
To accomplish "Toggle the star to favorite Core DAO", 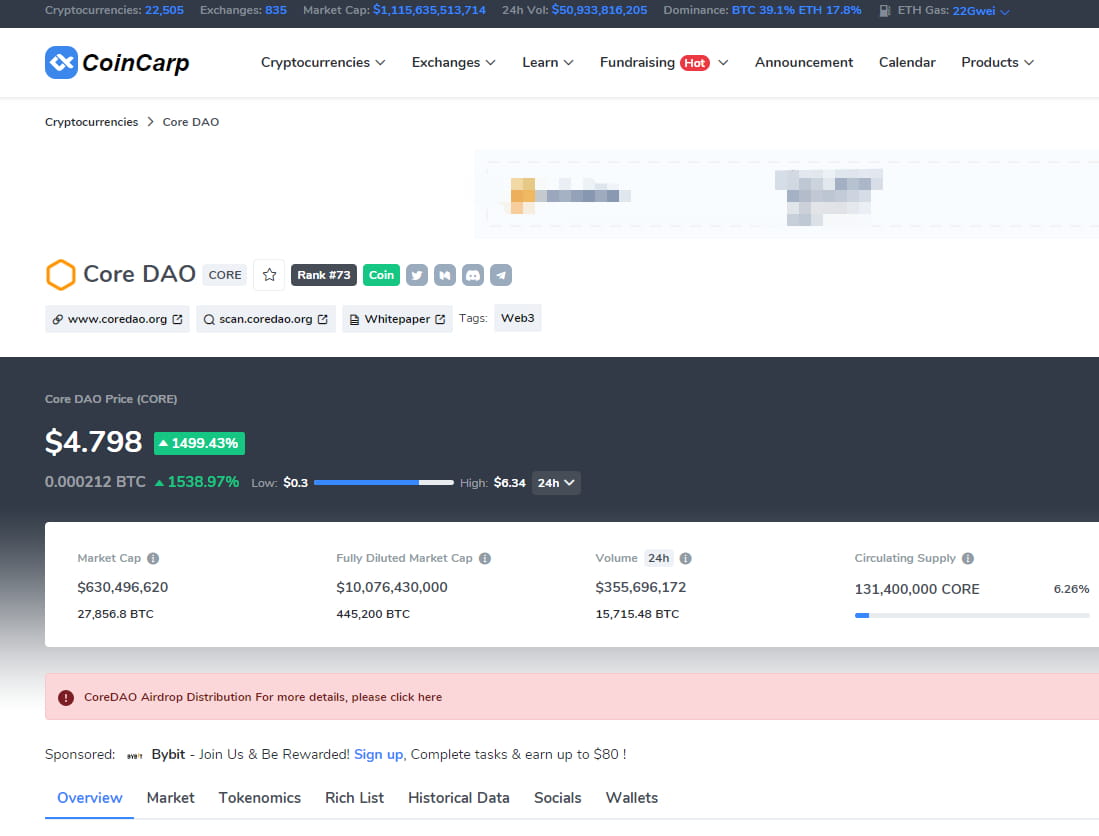I will tap(268, 274).
